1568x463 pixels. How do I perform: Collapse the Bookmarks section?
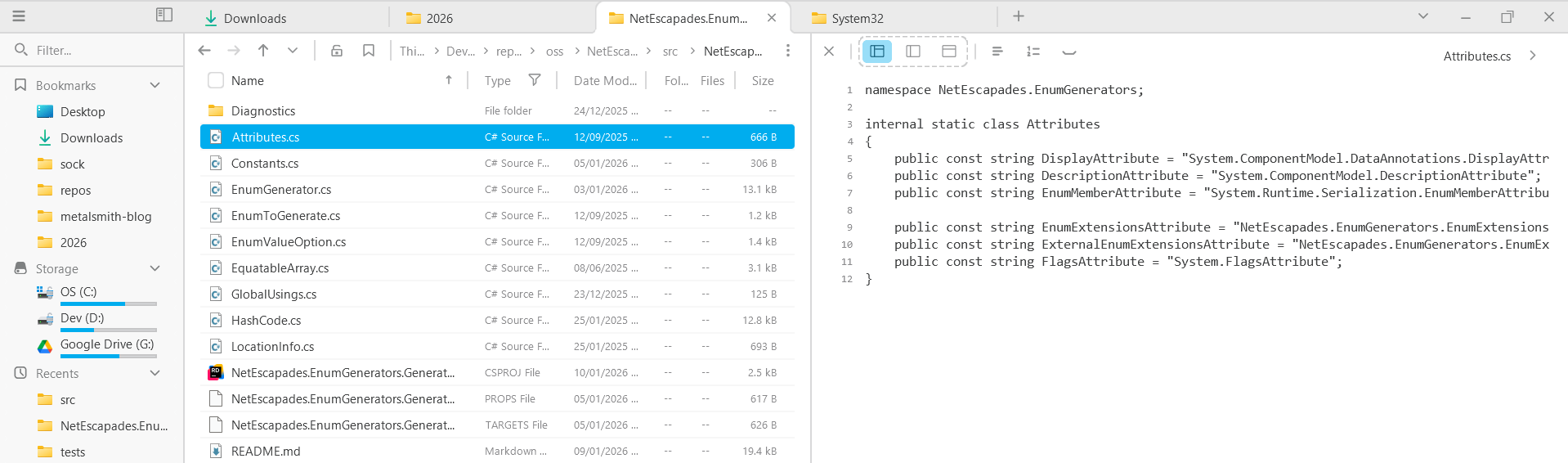click(155, 85)
